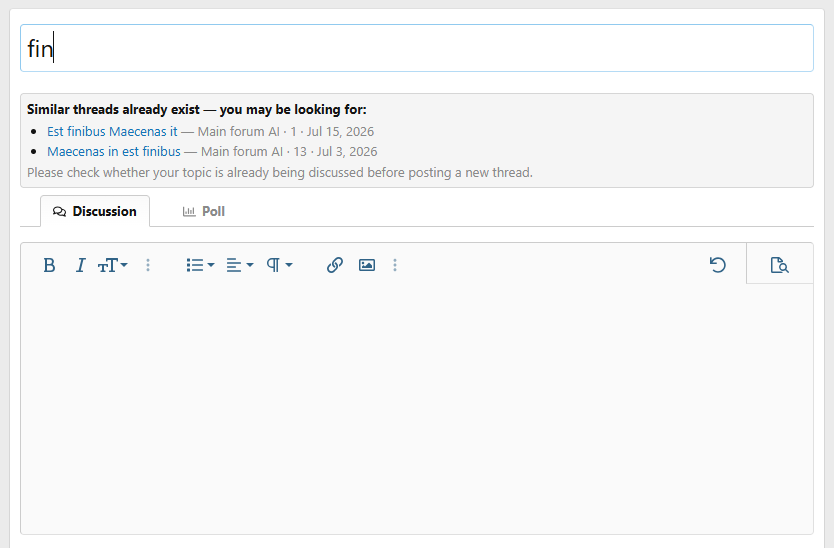Insert an image into the post

click(367, 265)
